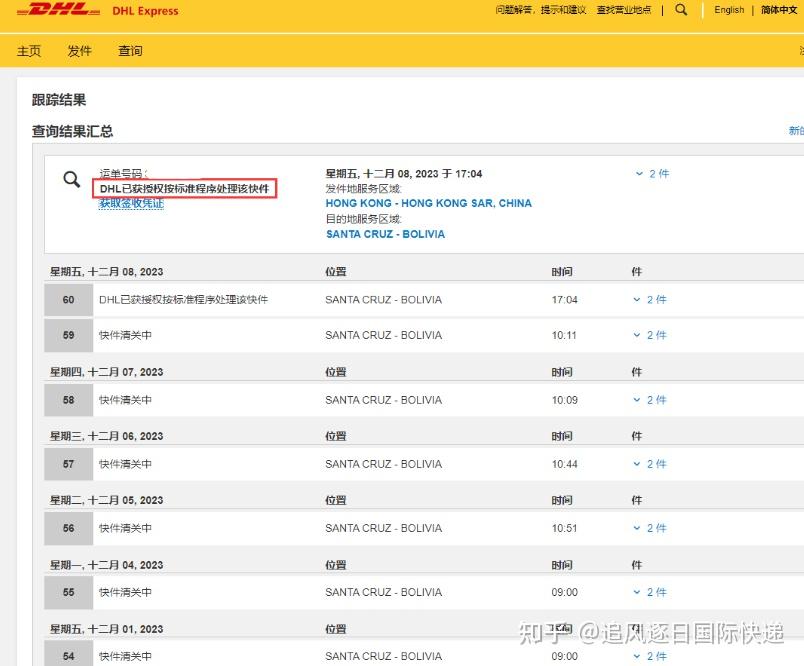Click the 快件清关中 status in checkpoint 57 row
The width and height of the screenshot is (804, 666).
click(x=126, y=464)
